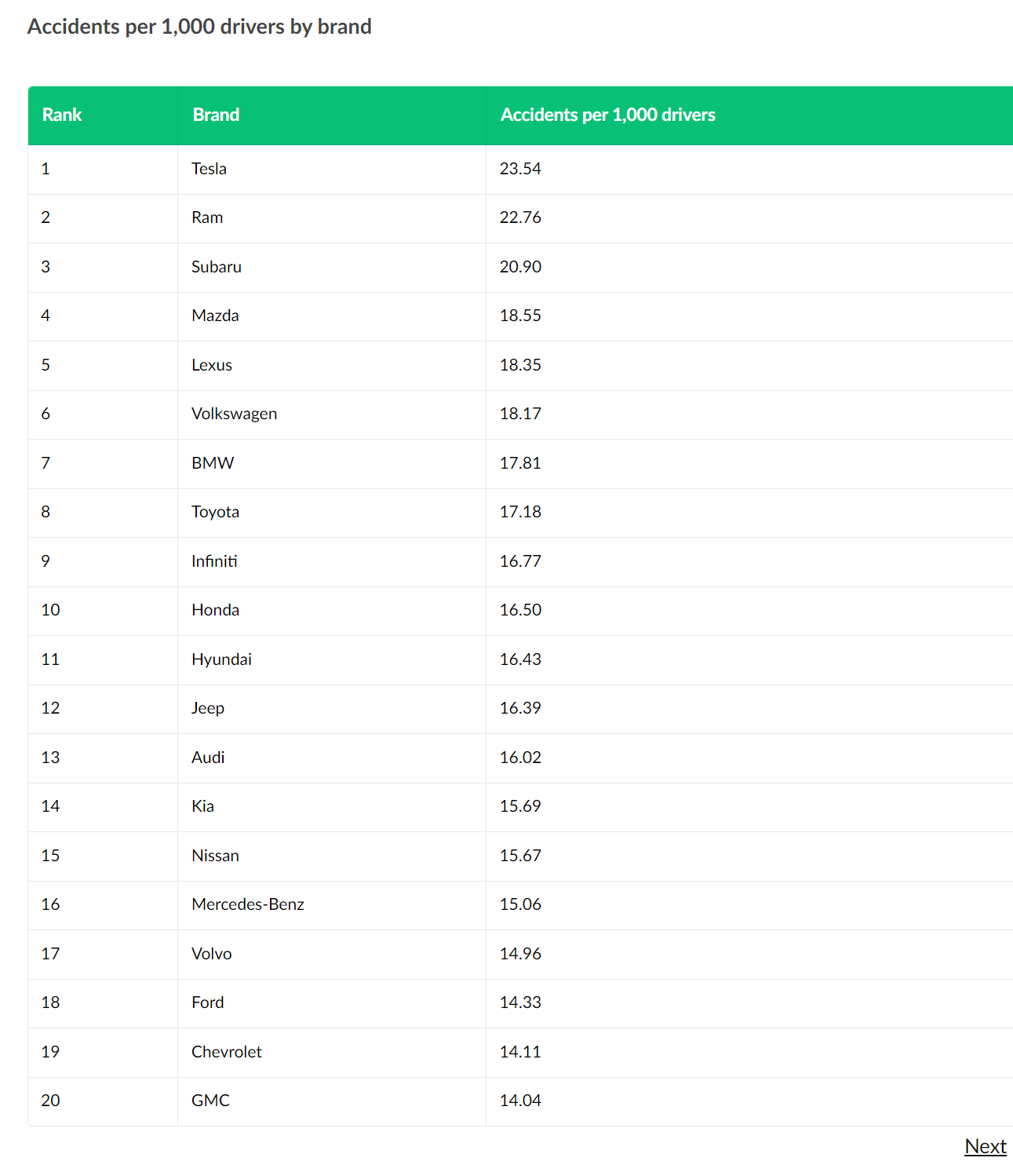Click the Rank column header
Screen dimensions: 1013x1176
(x=62, y=115)
